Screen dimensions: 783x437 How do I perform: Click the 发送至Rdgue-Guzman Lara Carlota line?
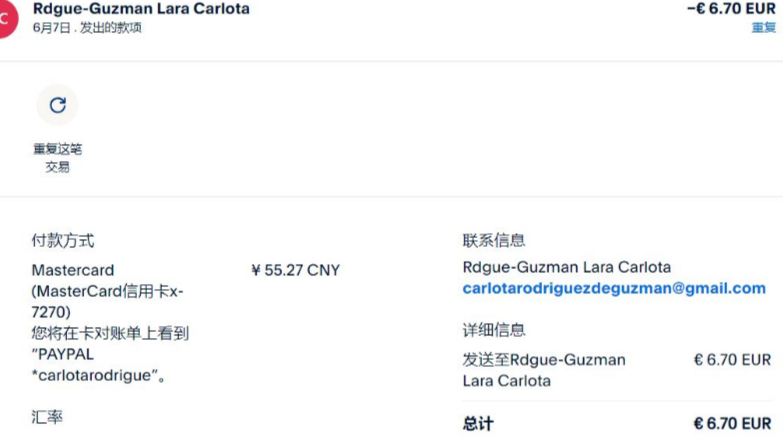(x=543, y=370)
